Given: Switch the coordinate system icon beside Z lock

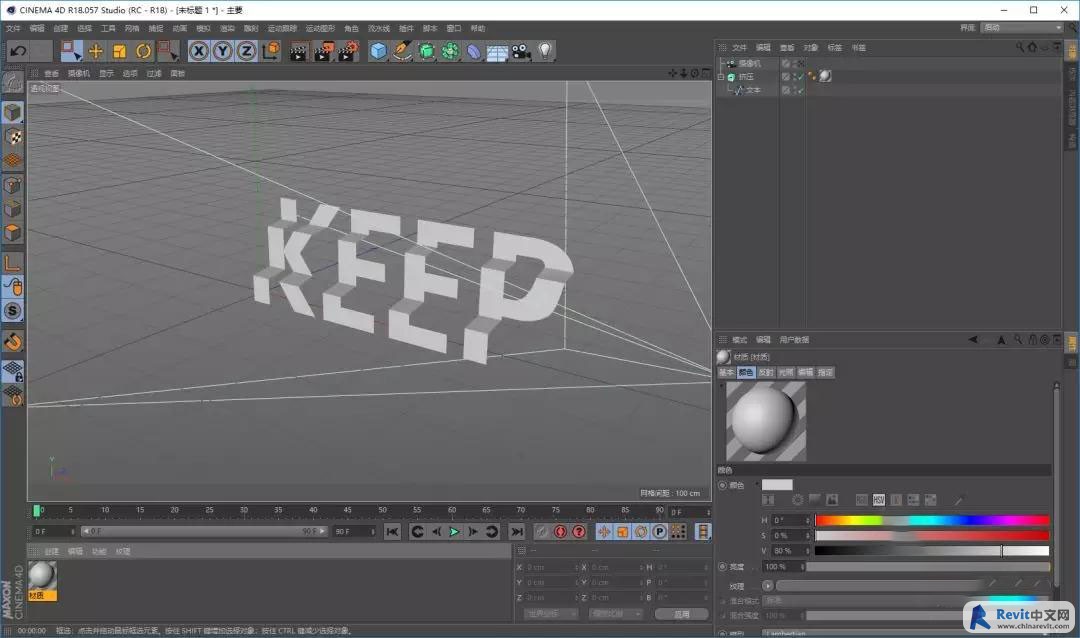Looking at the screenshot, I should 271,51.
